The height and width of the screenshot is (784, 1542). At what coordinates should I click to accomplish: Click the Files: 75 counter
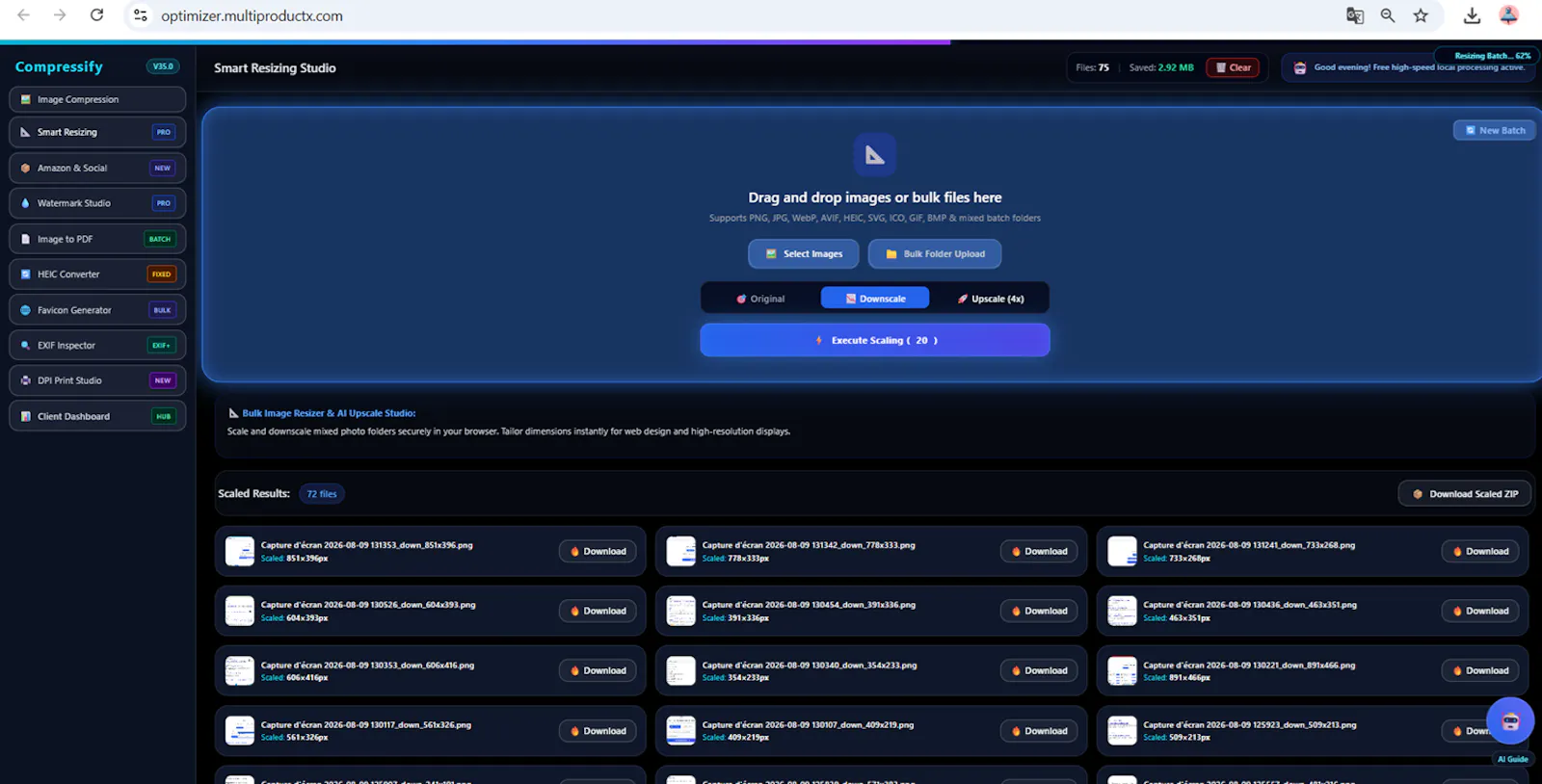pos(1092,67)
